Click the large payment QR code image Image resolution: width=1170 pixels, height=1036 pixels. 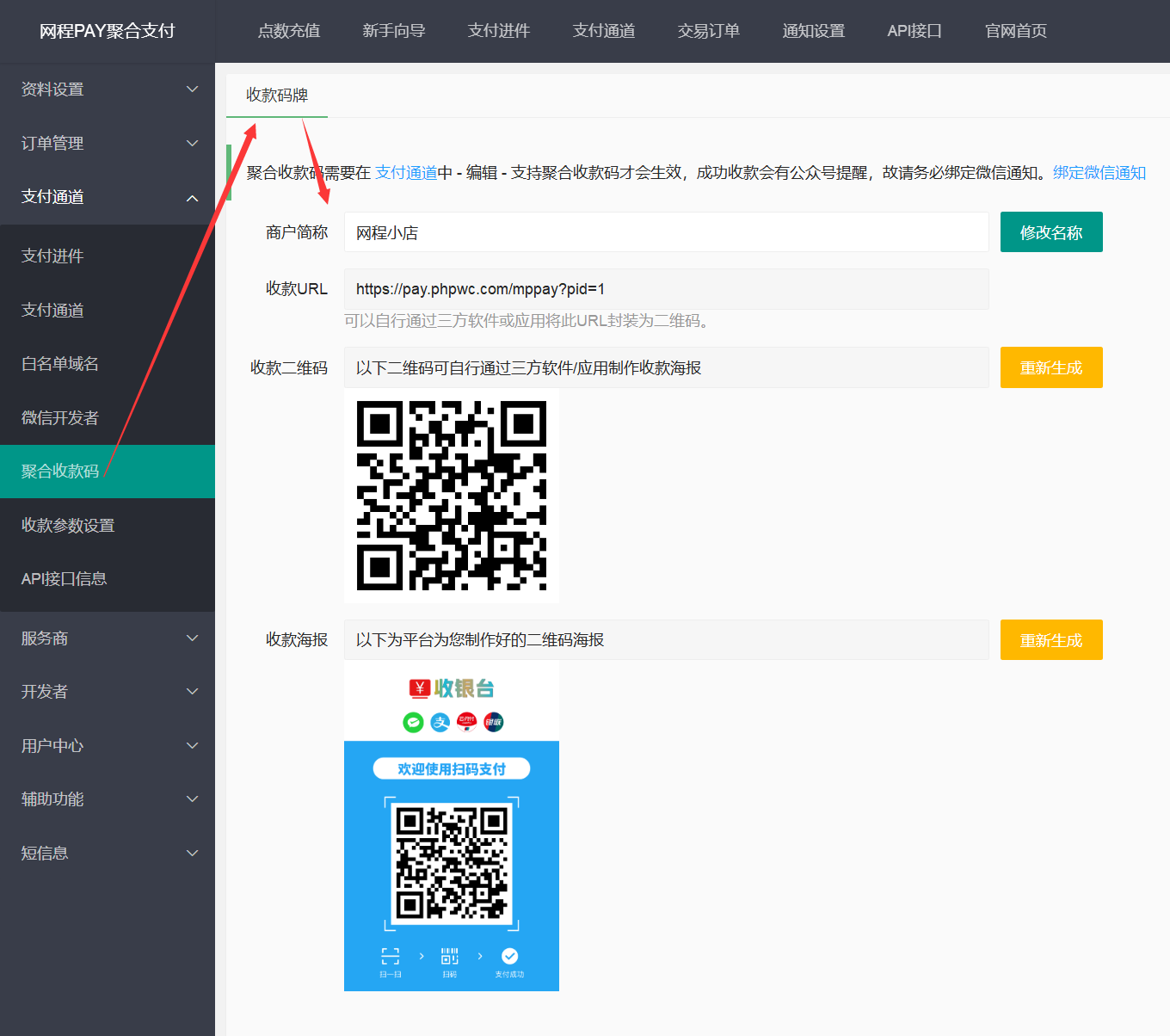pos(452,496)
